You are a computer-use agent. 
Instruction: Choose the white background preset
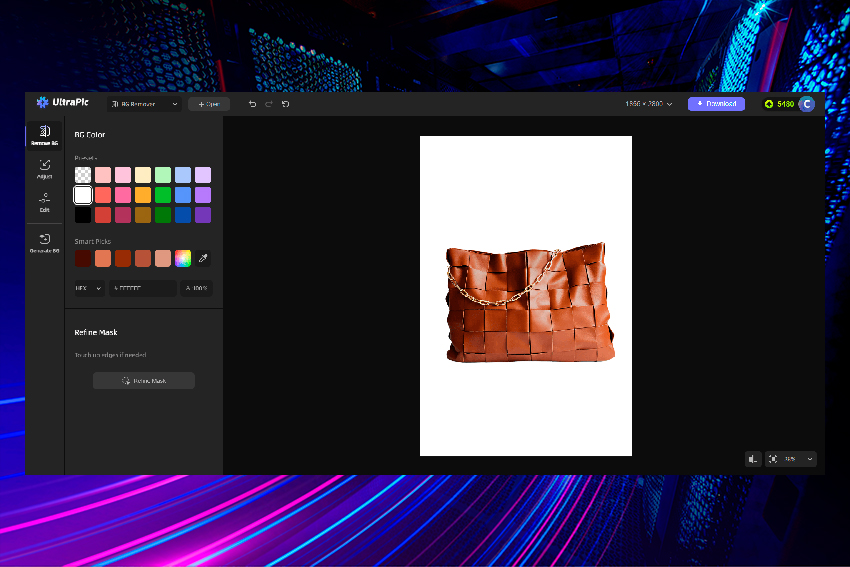click(x=83, y=195)
